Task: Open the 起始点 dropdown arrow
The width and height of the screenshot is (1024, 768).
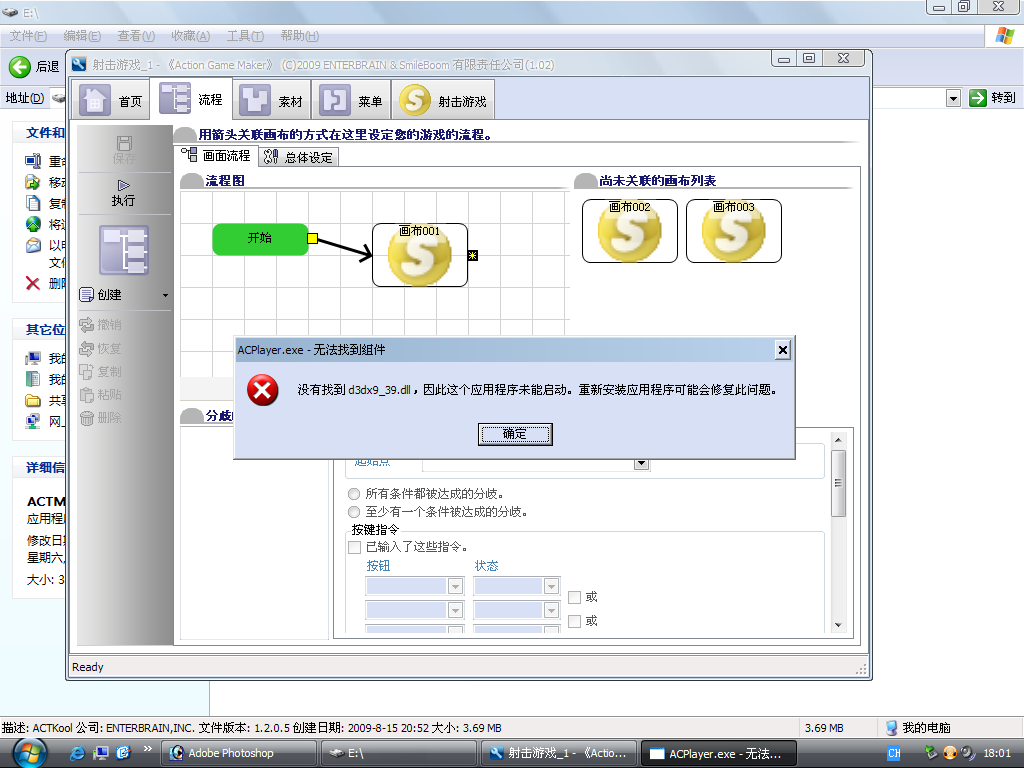Action: click(x=641, y=464)
